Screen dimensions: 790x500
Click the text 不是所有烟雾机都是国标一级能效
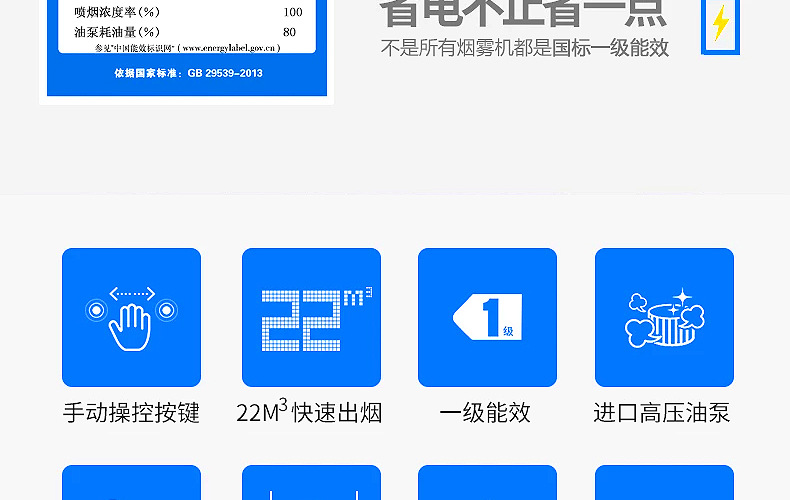524,48
